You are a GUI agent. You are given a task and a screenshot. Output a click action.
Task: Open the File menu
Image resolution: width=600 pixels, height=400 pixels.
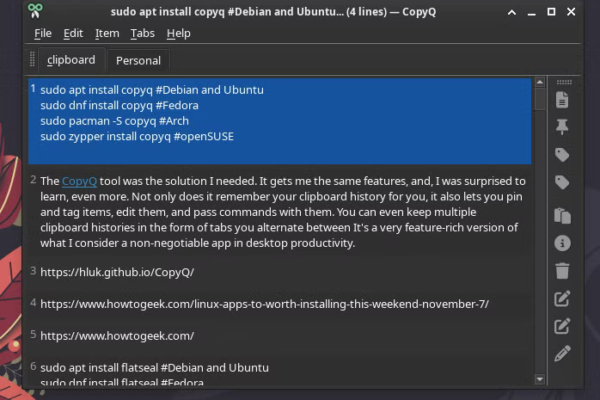pyautogui.click(x=42, y=33)
